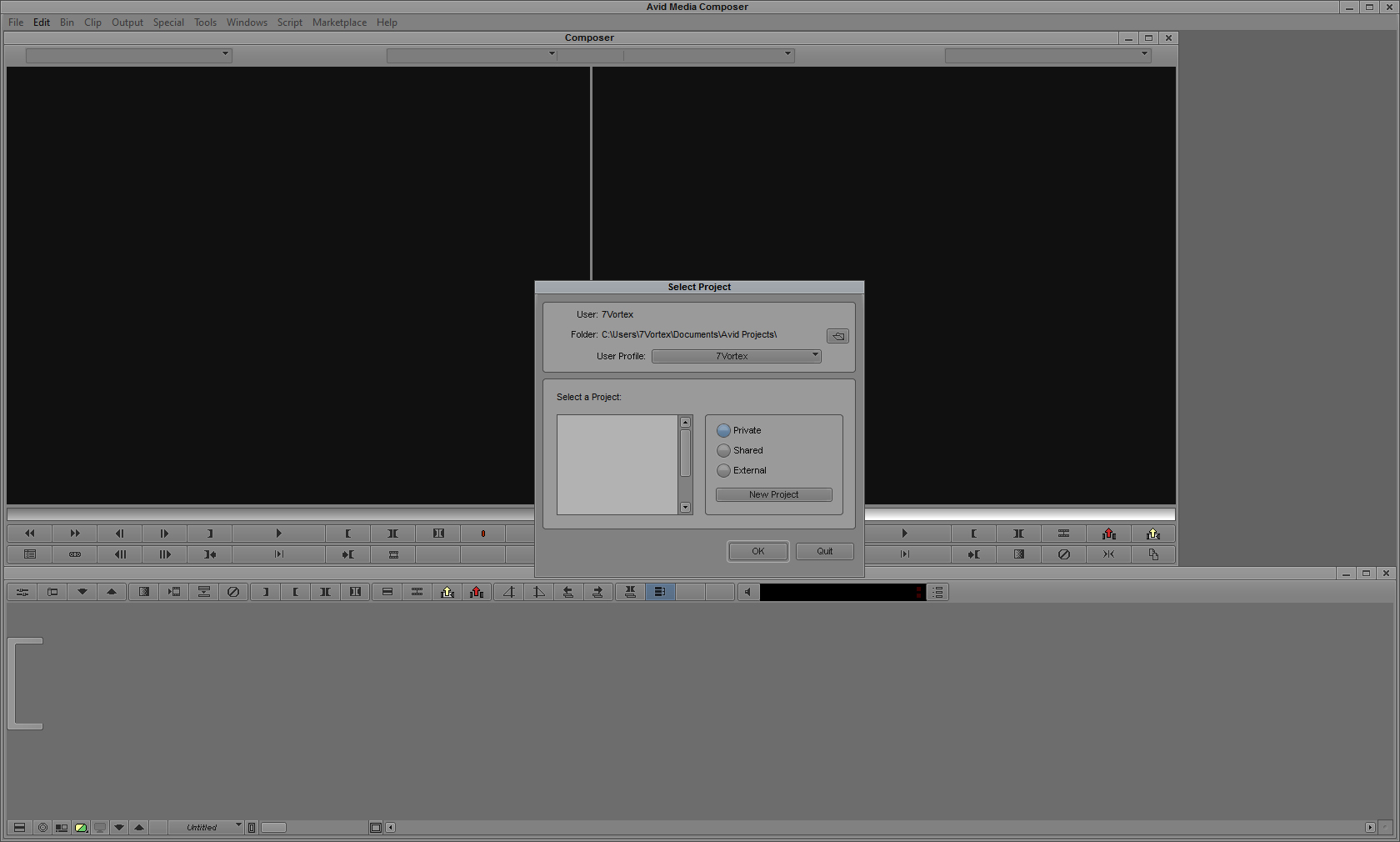The height and width of the screenshot is (842, 1400).
Task: Browse for project folder icon button
Action: tap(837, 336)
